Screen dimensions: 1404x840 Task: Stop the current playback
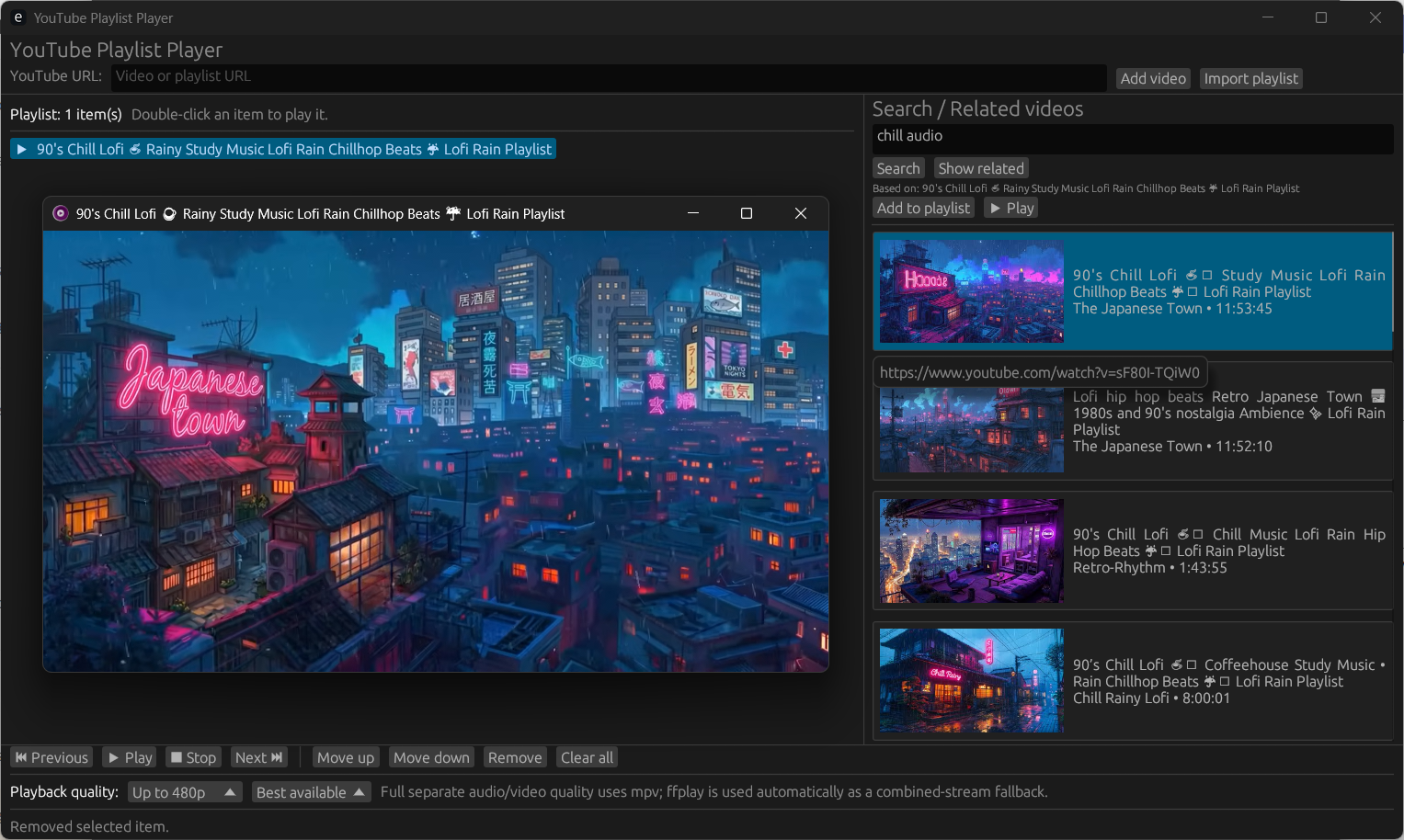click(193, 757)
